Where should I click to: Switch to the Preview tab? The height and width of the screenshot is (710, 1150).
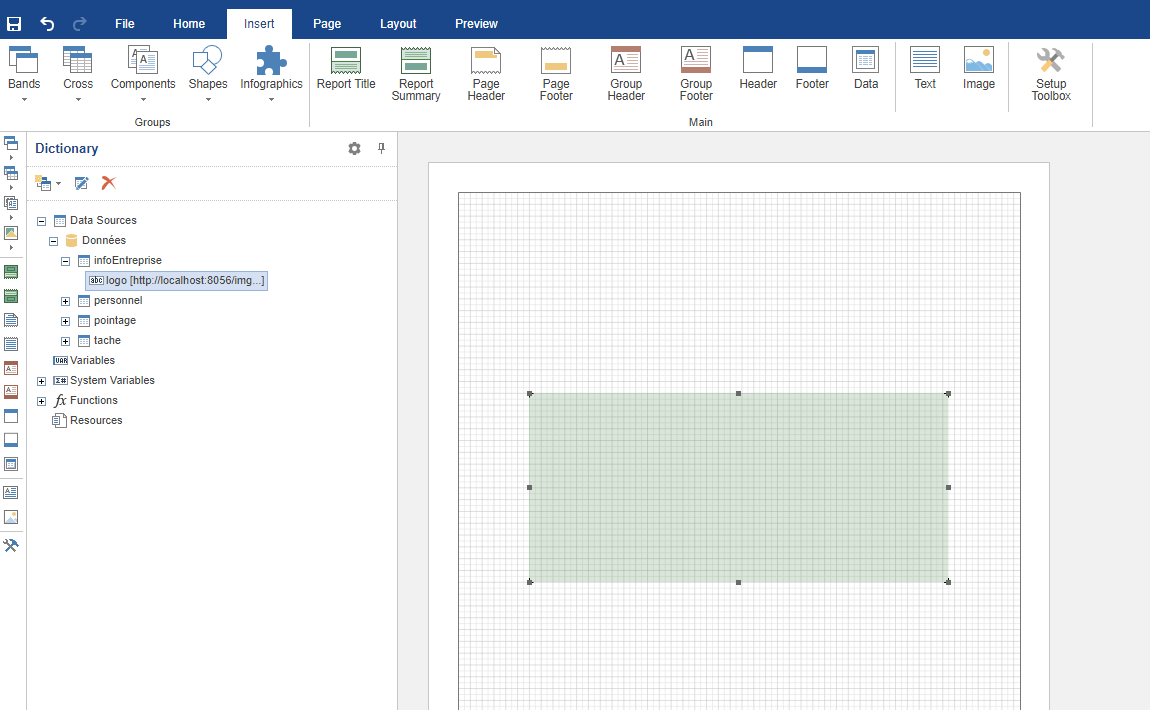click(x=476, y=23)
